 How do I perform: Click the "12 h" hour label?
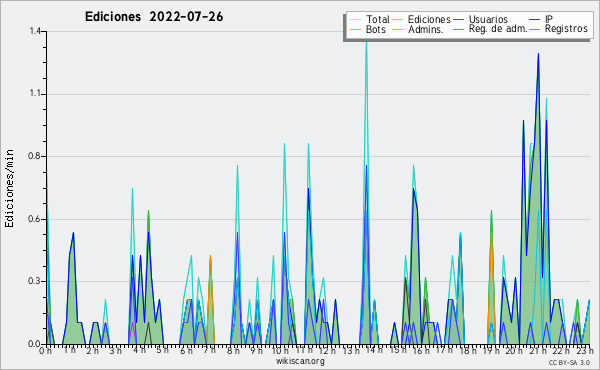[327, 351]
